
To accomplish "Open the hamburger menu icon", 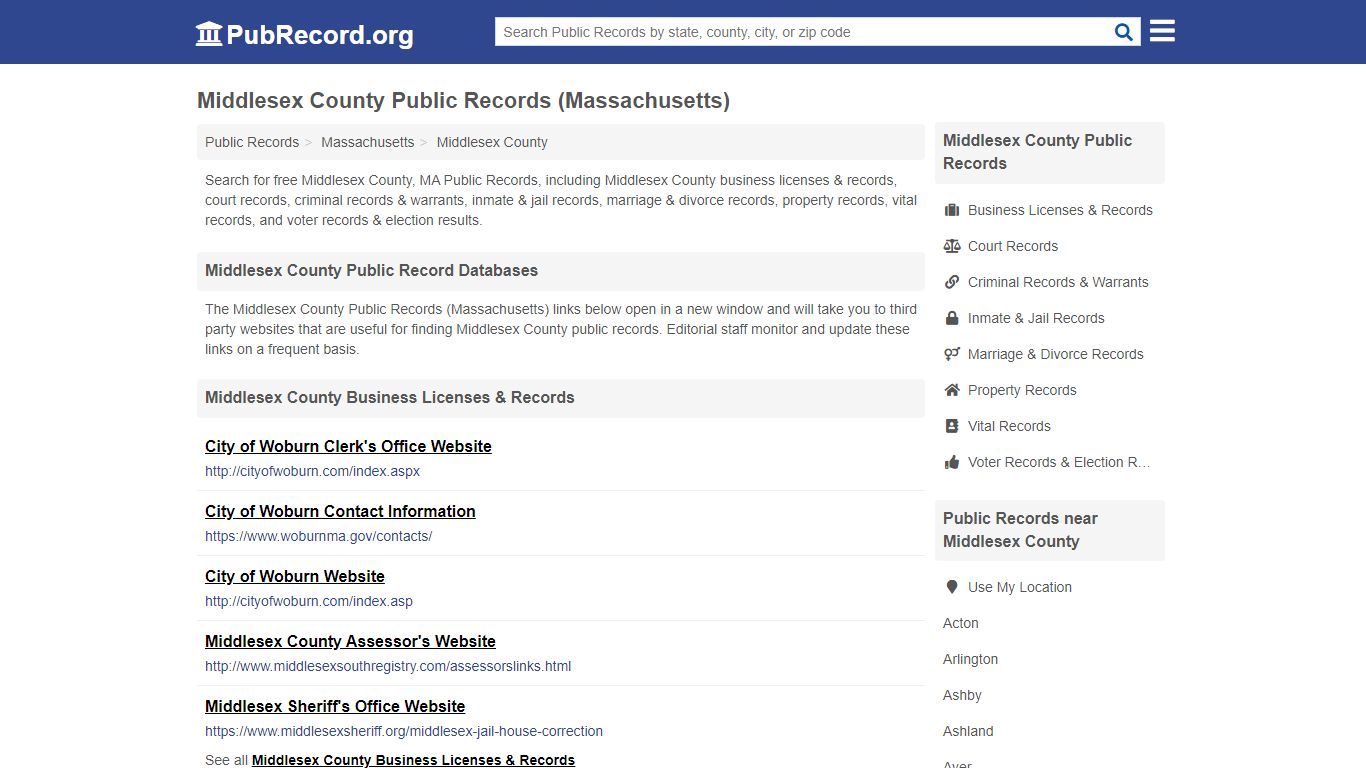I will [x=1162, y=31].
